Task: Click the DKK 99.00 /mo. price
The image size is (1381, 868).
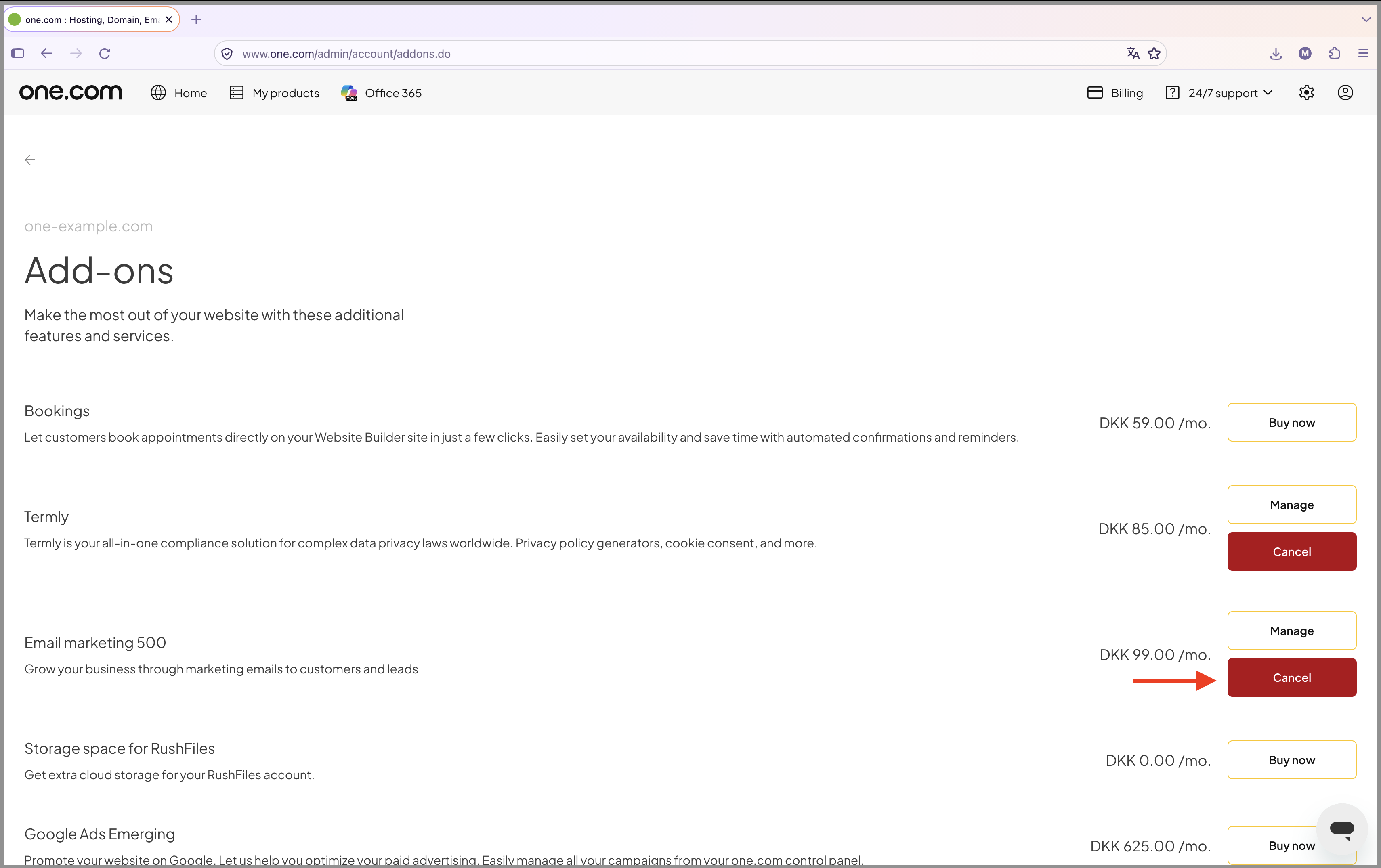Action: pyautogui.click(x=1154, y=654)
